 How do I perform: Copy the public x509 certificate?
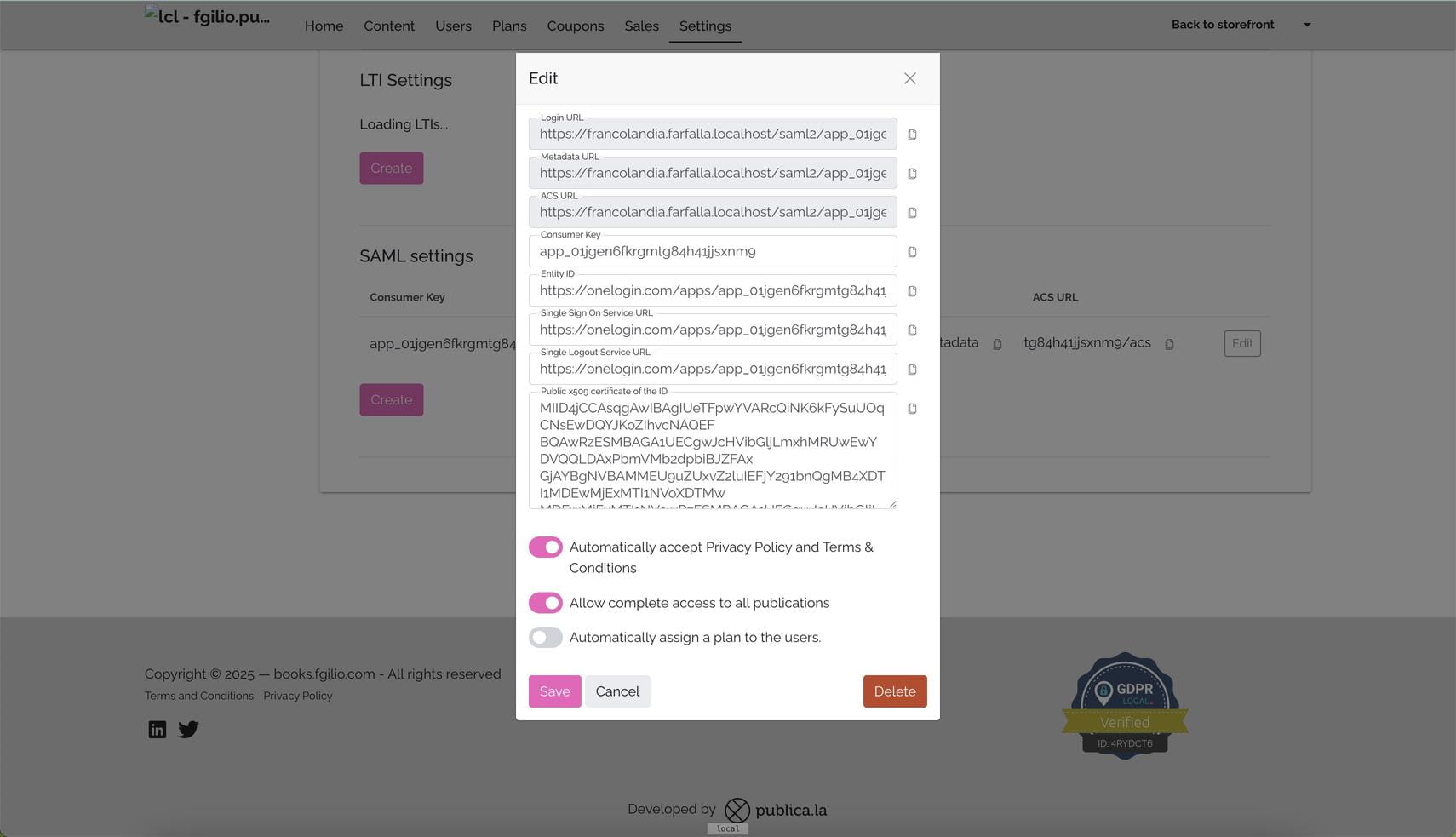coord(912,409)
